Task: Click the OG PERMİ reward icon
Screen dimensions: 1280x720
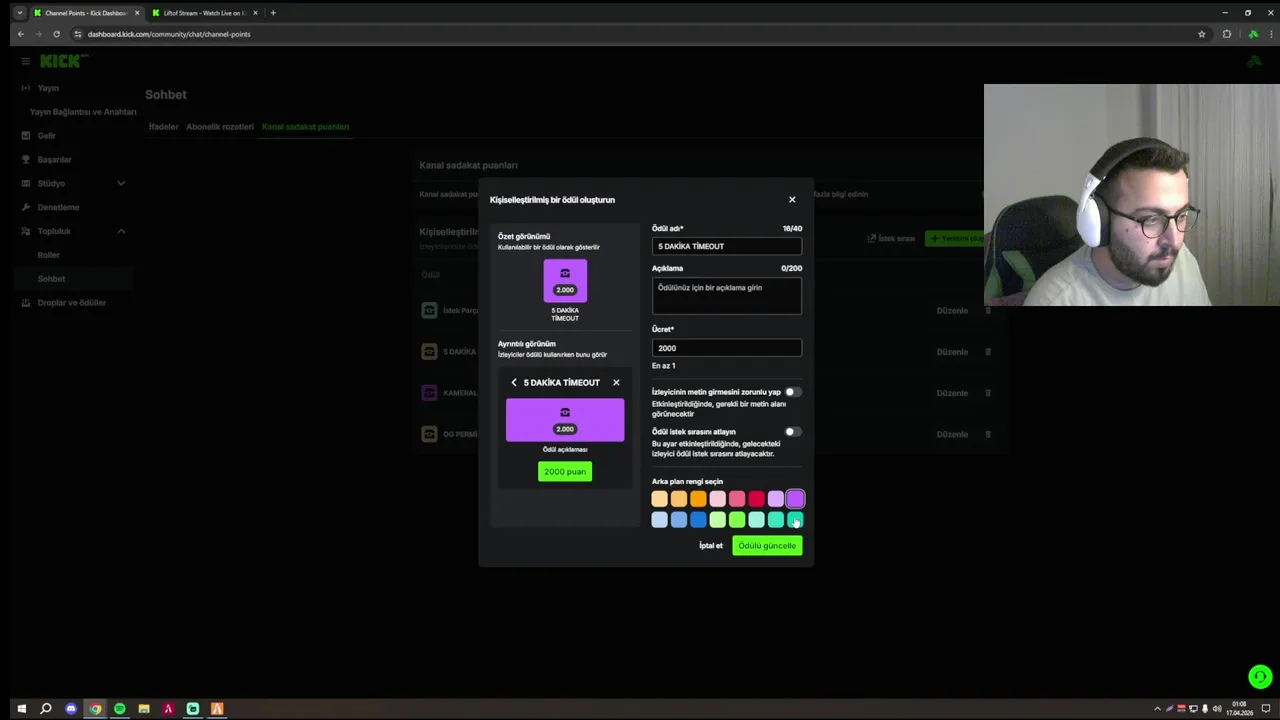Action: 429,434
